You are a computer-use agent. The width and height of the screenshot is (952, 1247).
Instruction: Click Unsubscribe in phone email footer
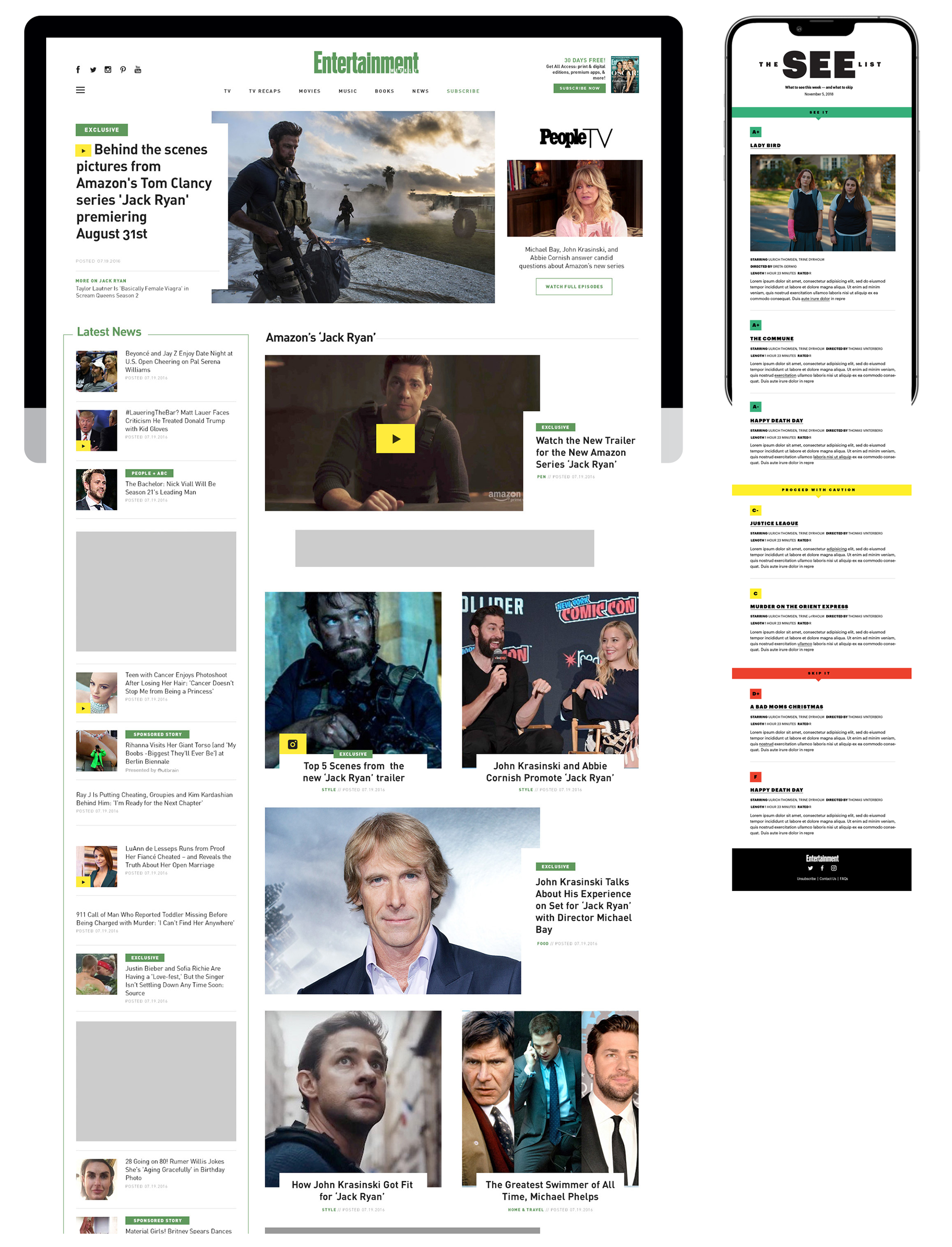806,879
